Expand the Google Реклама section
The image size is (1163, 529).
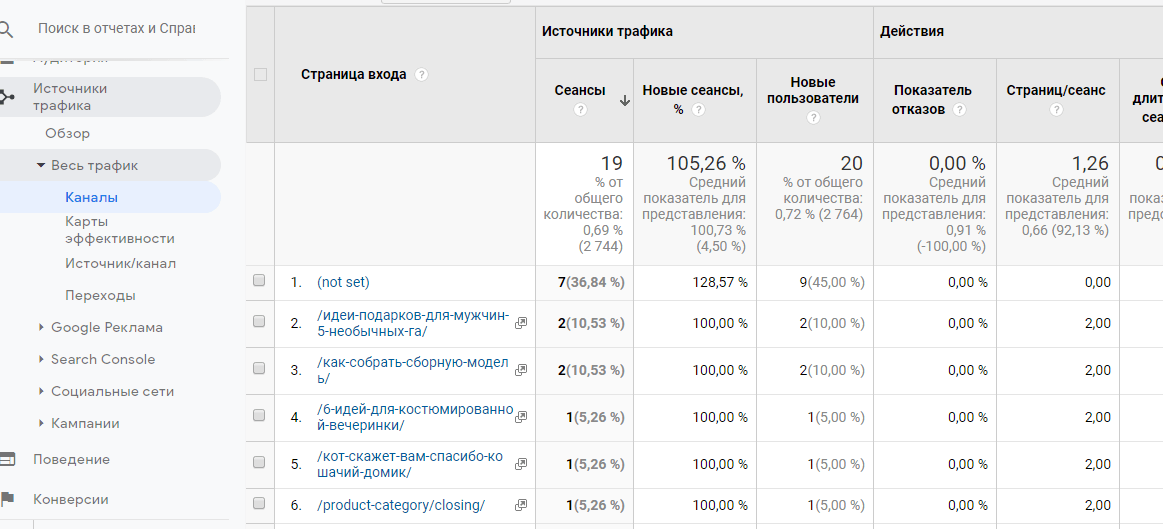tap(41, 327)
